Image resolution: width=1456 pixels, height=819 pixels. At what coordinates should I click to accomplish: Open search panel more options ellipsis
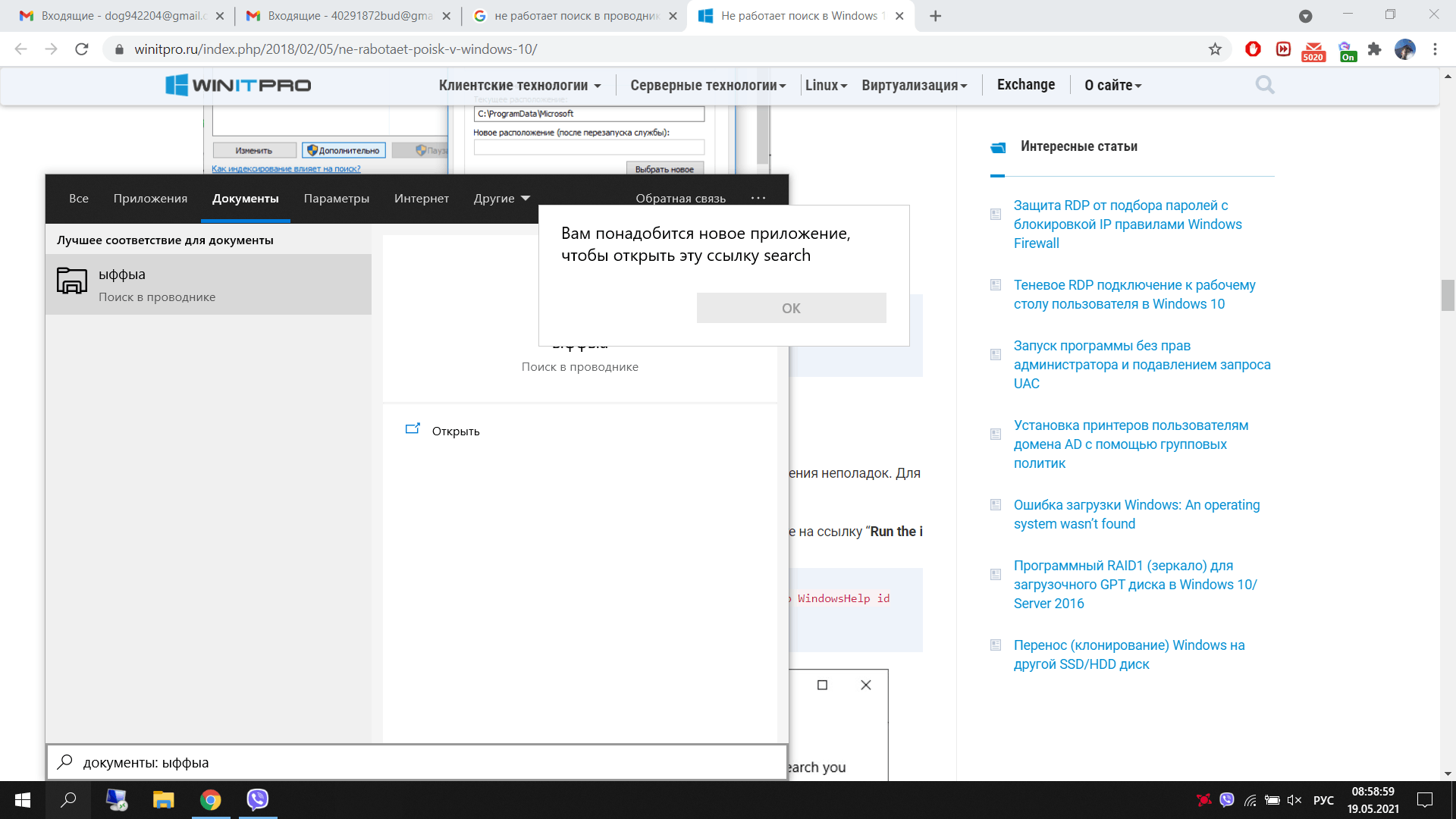[x=758, y=198]
